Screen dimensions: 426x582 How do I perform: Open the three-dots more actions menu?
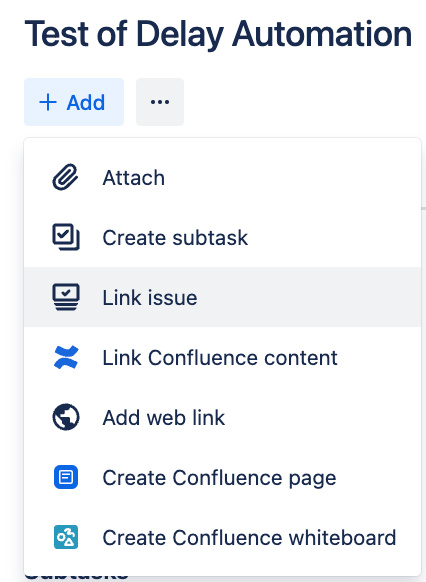[x=160, y=102]
